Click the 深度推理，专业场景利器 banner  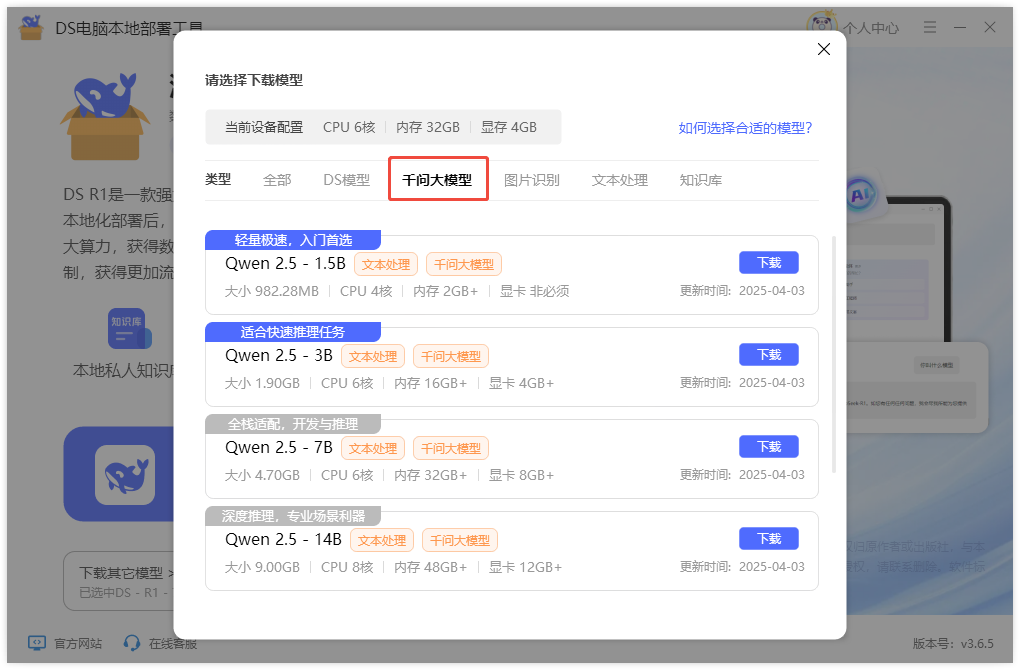pos(293,516)
